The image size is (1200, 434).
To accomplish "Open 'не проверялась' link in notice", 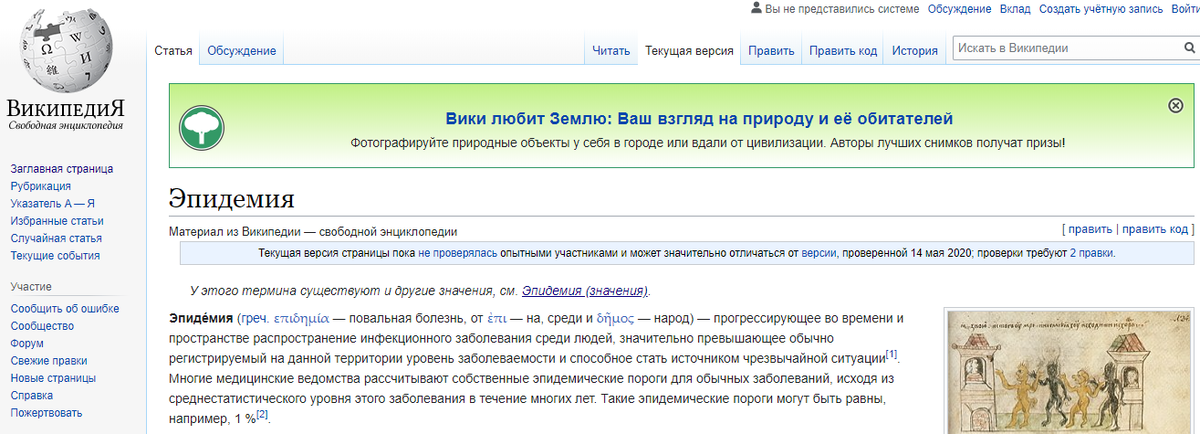I will pos(458,253).
